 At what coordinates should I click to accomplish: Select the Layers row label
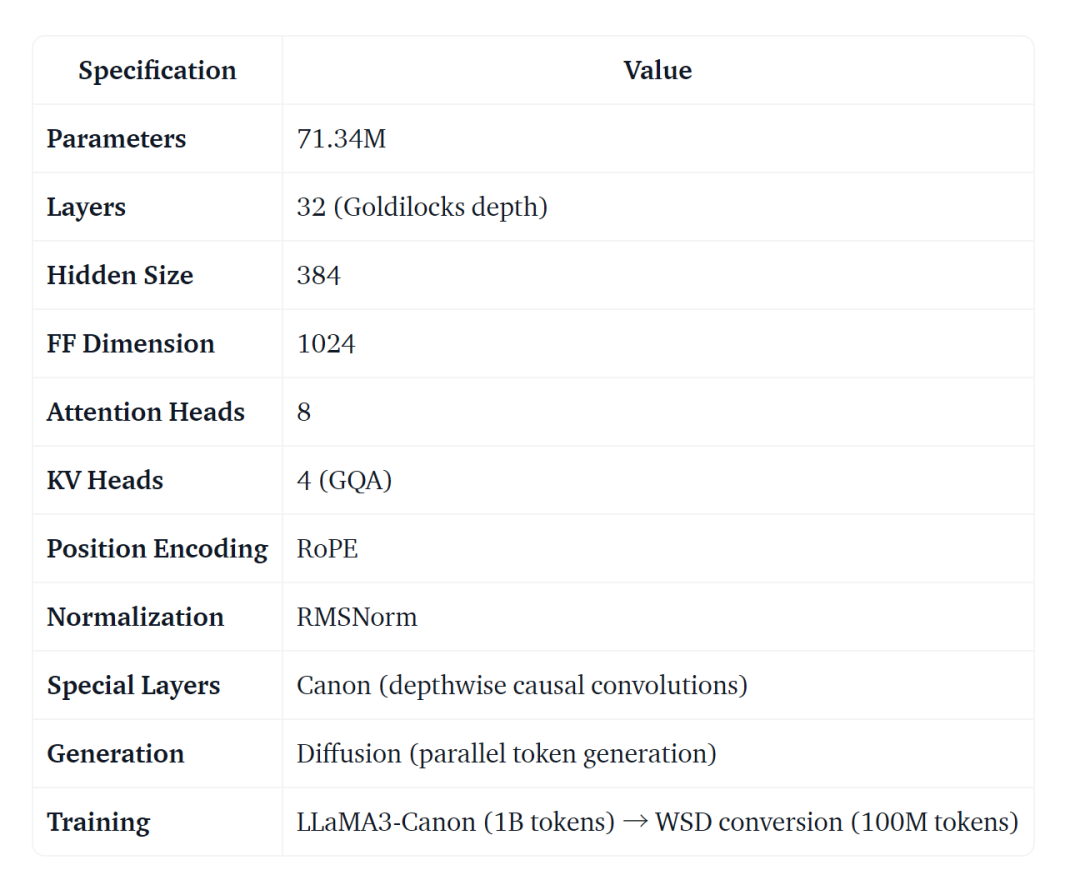pyautogui.click(x=86, y=207)
